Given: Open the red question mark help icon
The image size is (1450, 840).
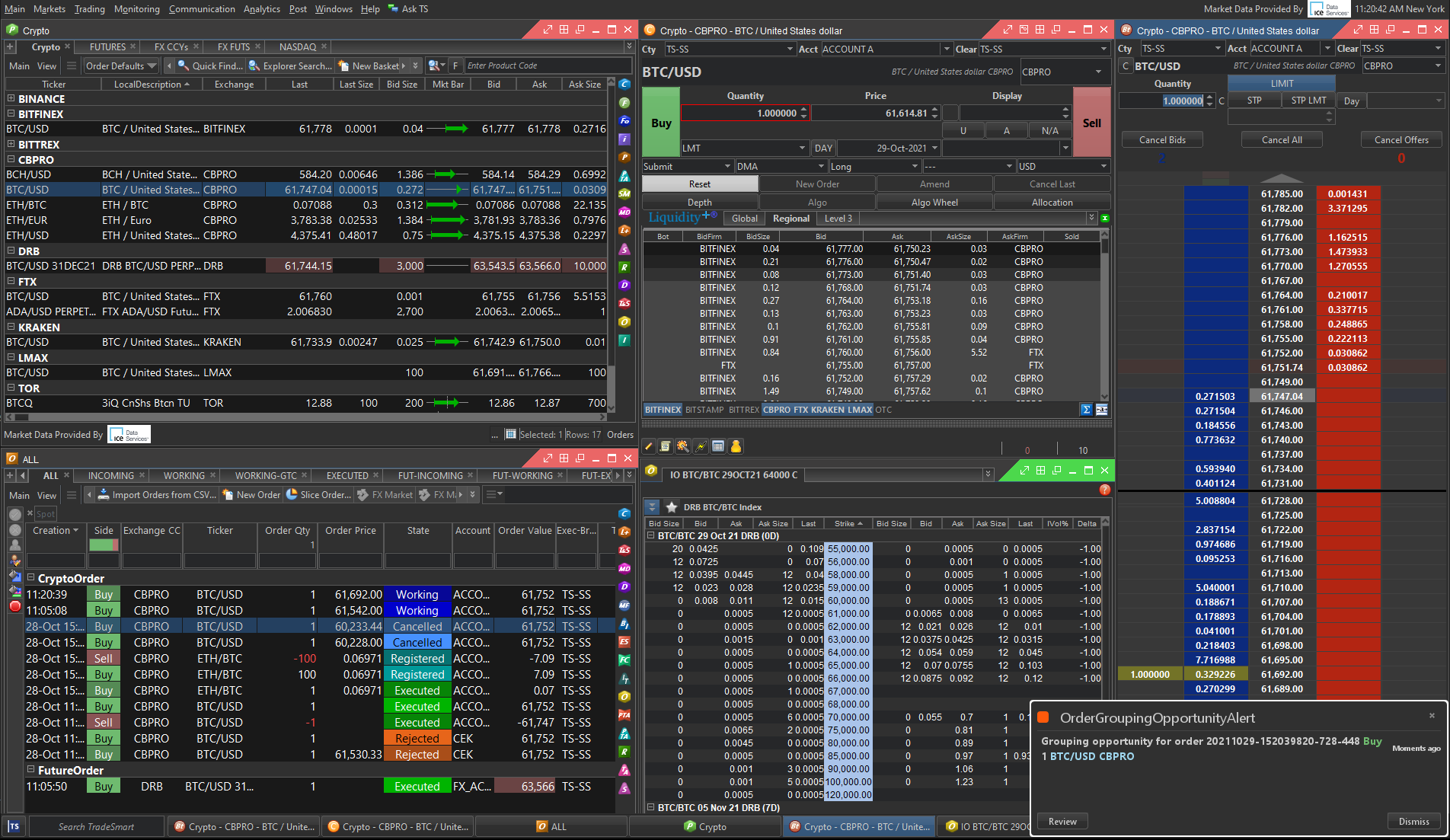Looking at the screenshot, I should pos(1104,490).
